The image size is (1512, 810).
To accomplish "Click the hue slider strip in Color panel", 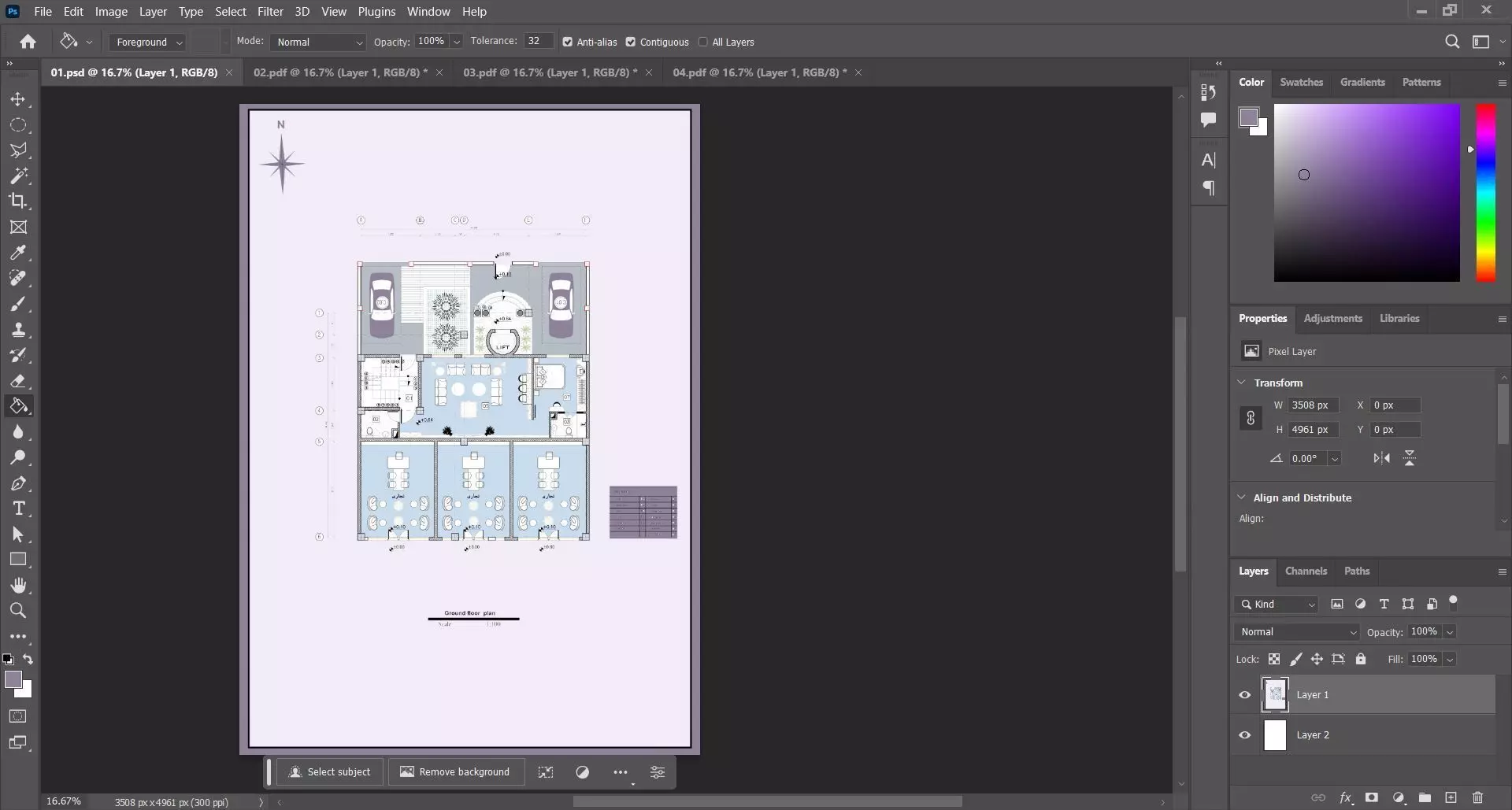I will pos(1485,193).
